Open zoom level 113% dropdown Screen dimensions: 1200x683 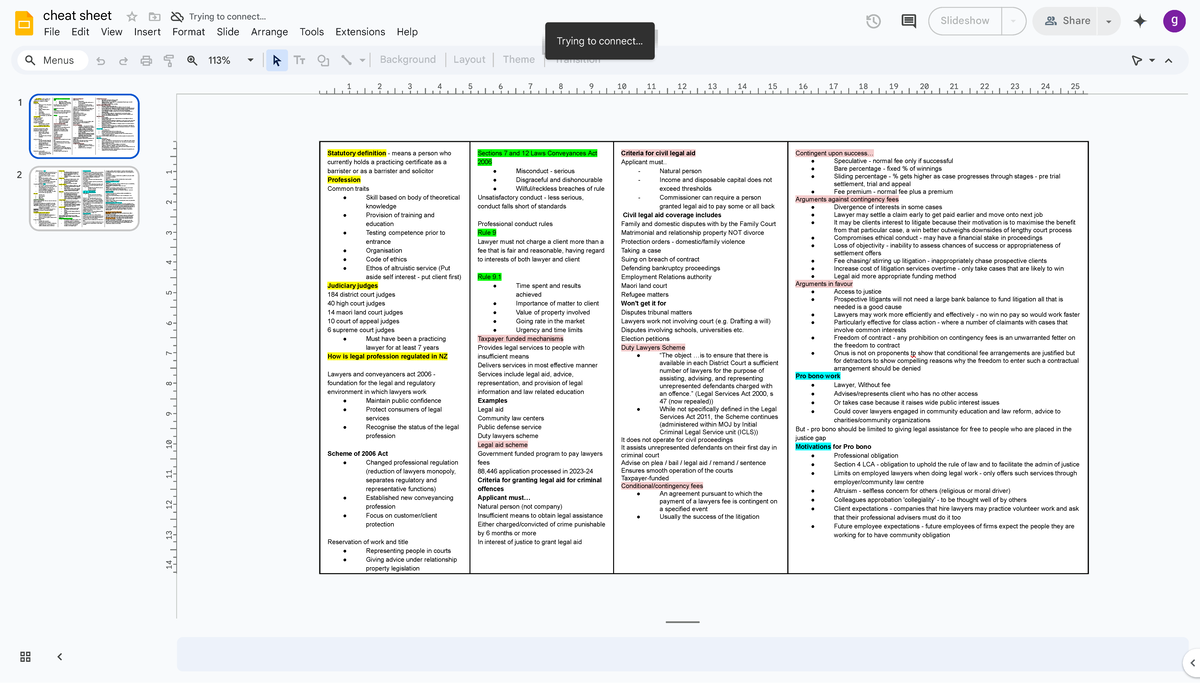click(x=250, y=60)
